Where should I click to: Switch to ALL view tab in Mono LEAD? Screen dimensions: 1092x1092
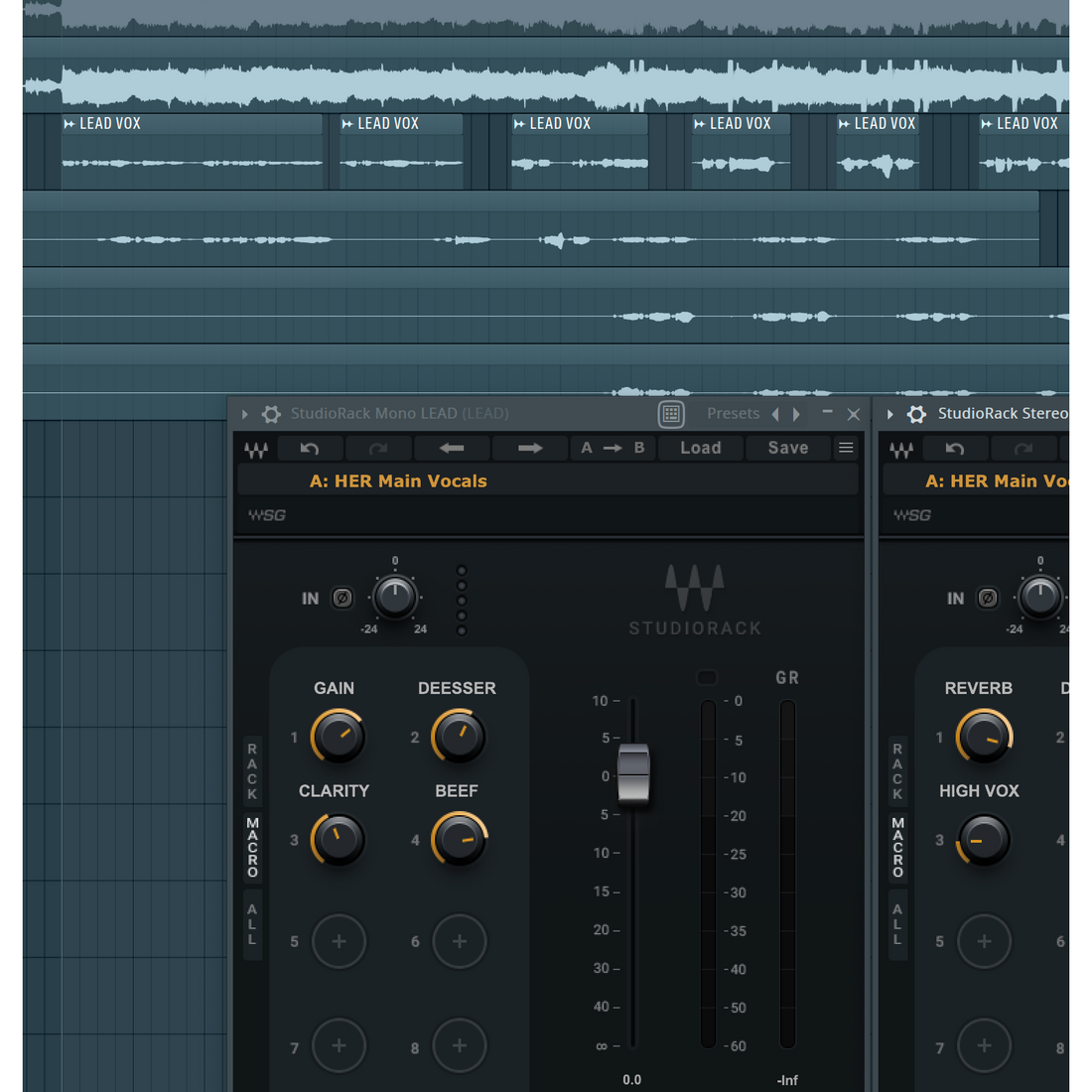pyautogui.click(x=252, y=925)
